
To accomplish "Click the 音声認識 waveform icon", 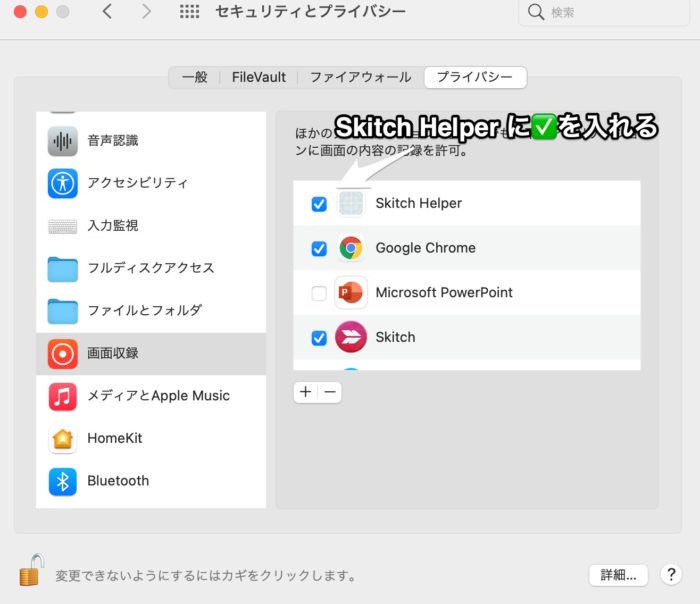I will pyautogui.click(x=62, y=141).
